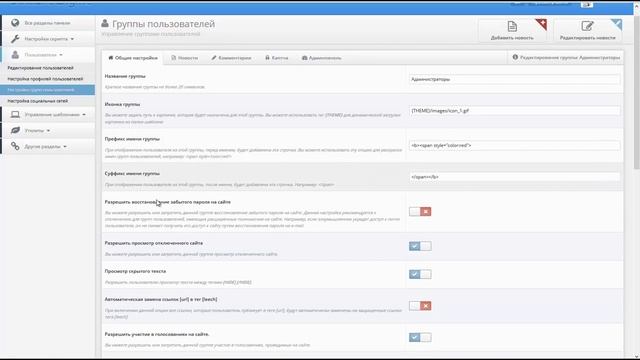This screenshot has width=640, height=360.
Task: Expand the Управление шаблонами dropdown arrow
Action: click(x=84, y=115)
